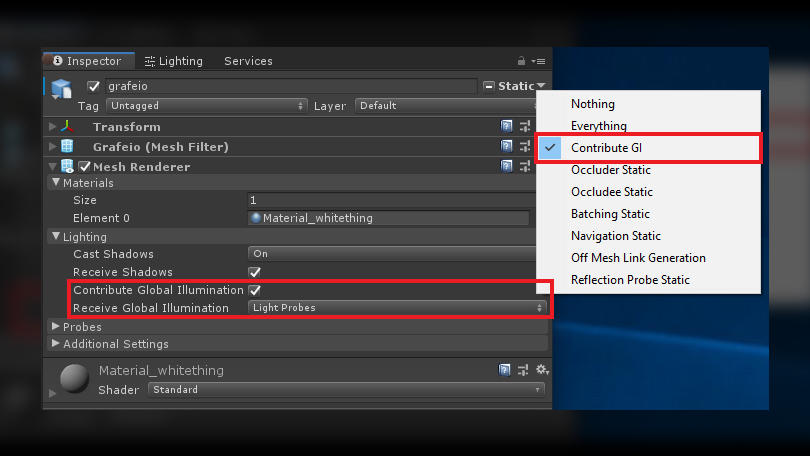Toggle Contribute Global Illumination checkbox
This screenshot has height=456, width=810.
click(x=255, y=290)
